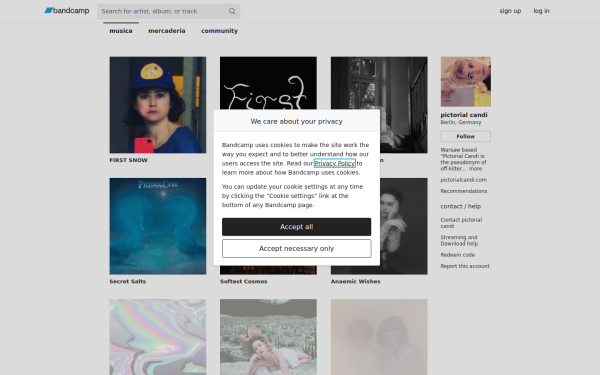Open Streaming and Download help

[x=459, y=240]
